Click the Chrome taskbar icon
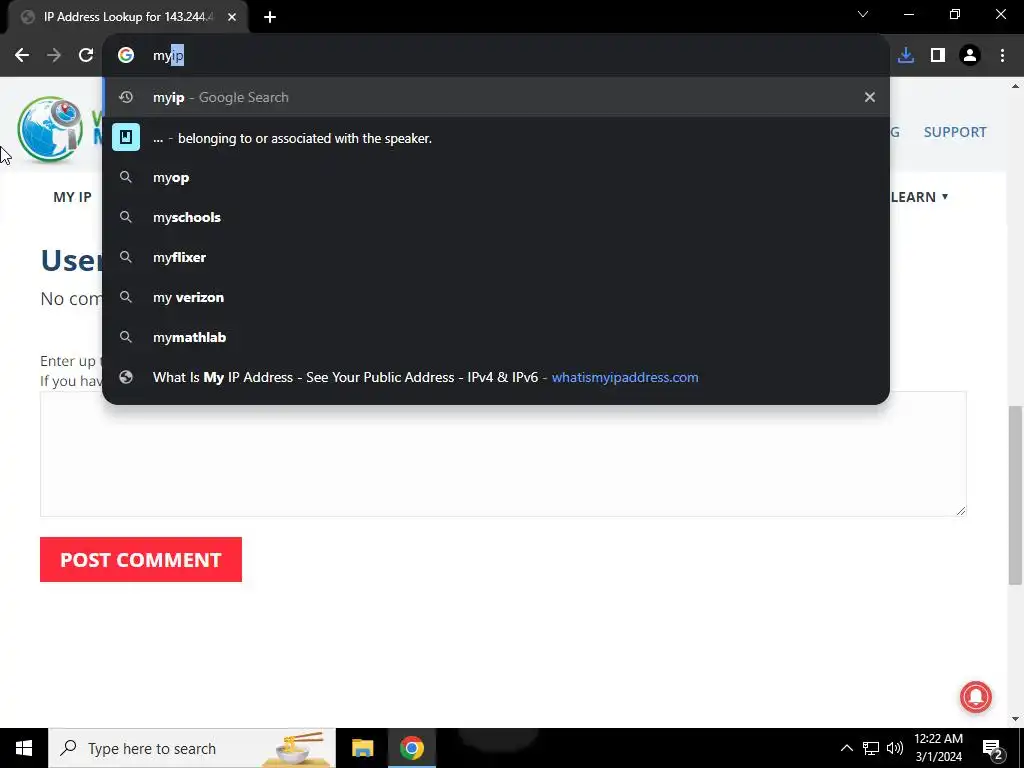The image size is (1024, 768). [x=411, y=748]
